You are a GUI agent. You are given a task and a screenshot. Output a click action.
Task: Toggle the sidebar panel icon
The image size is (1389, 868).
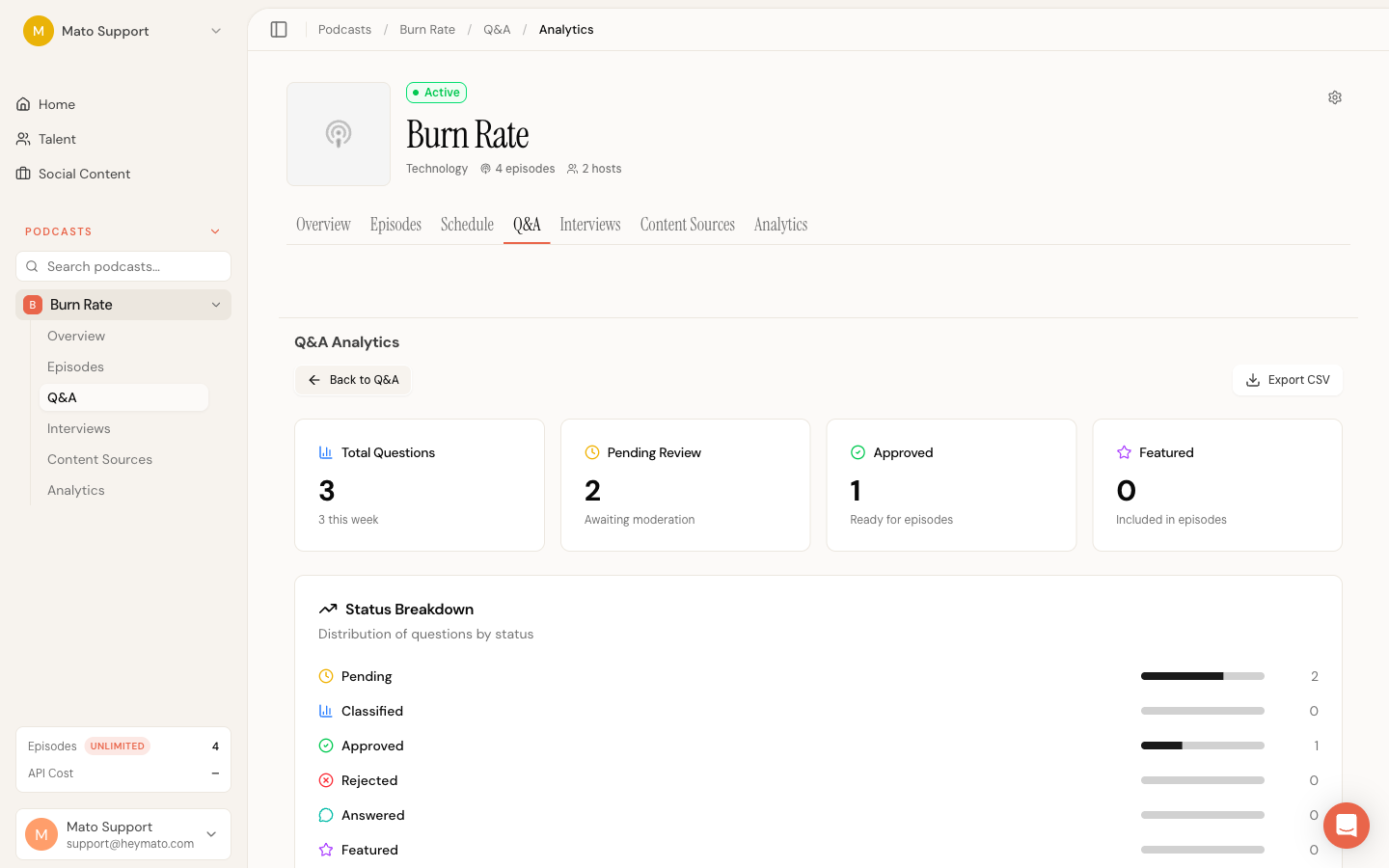coord(279,30)
